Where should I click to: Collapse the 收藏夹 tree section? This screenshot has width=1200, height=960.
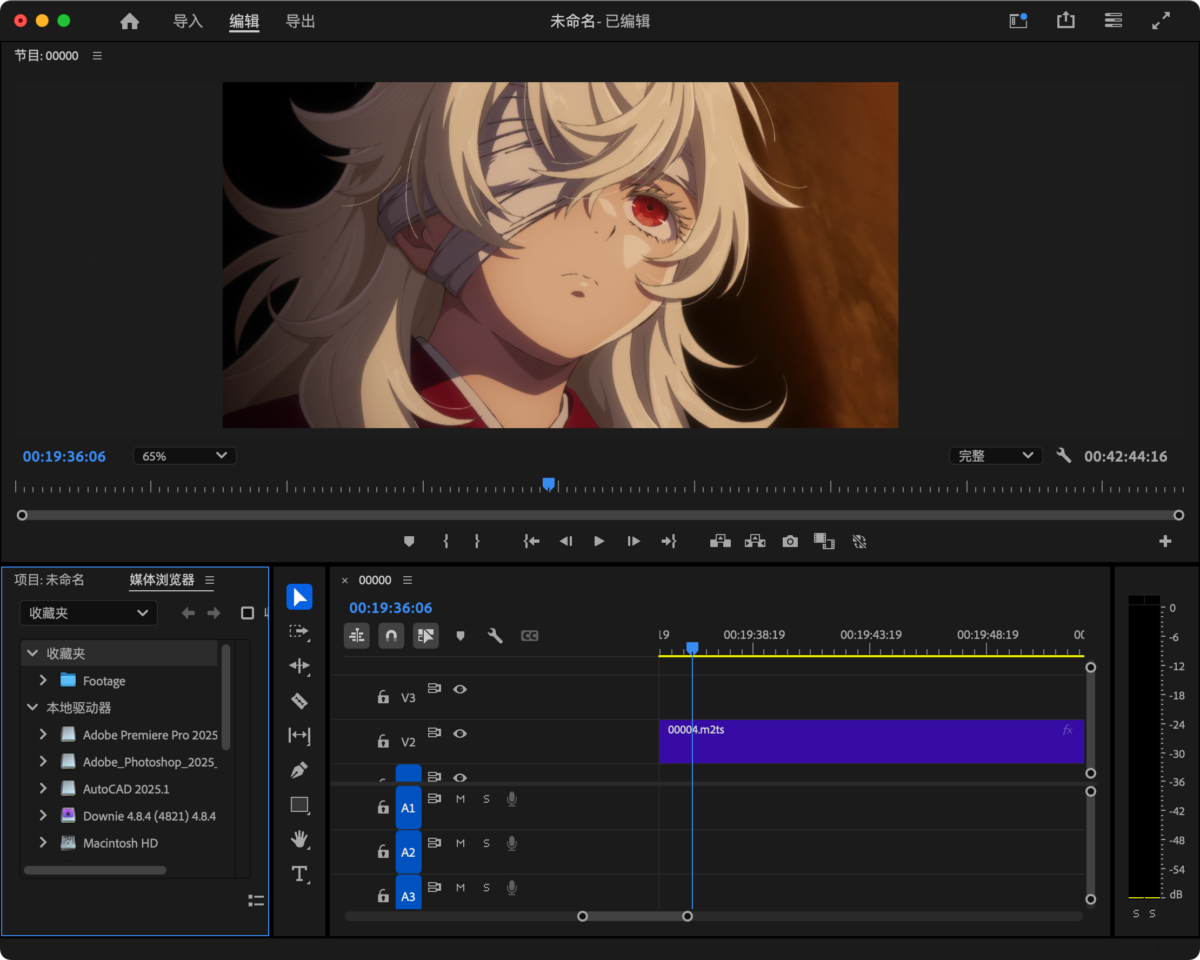[32, 653]
